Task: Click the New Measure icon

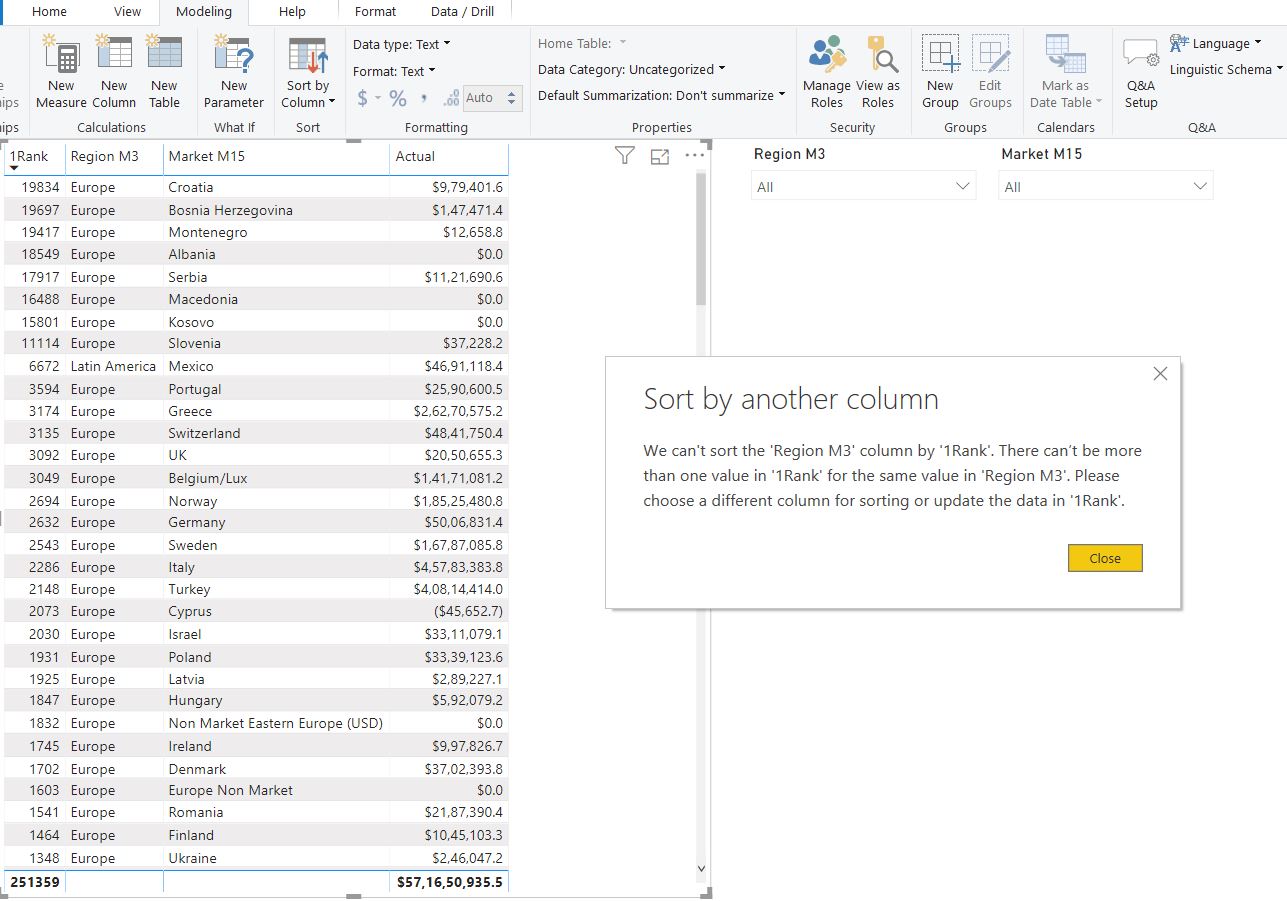Action: click(61, 56)
